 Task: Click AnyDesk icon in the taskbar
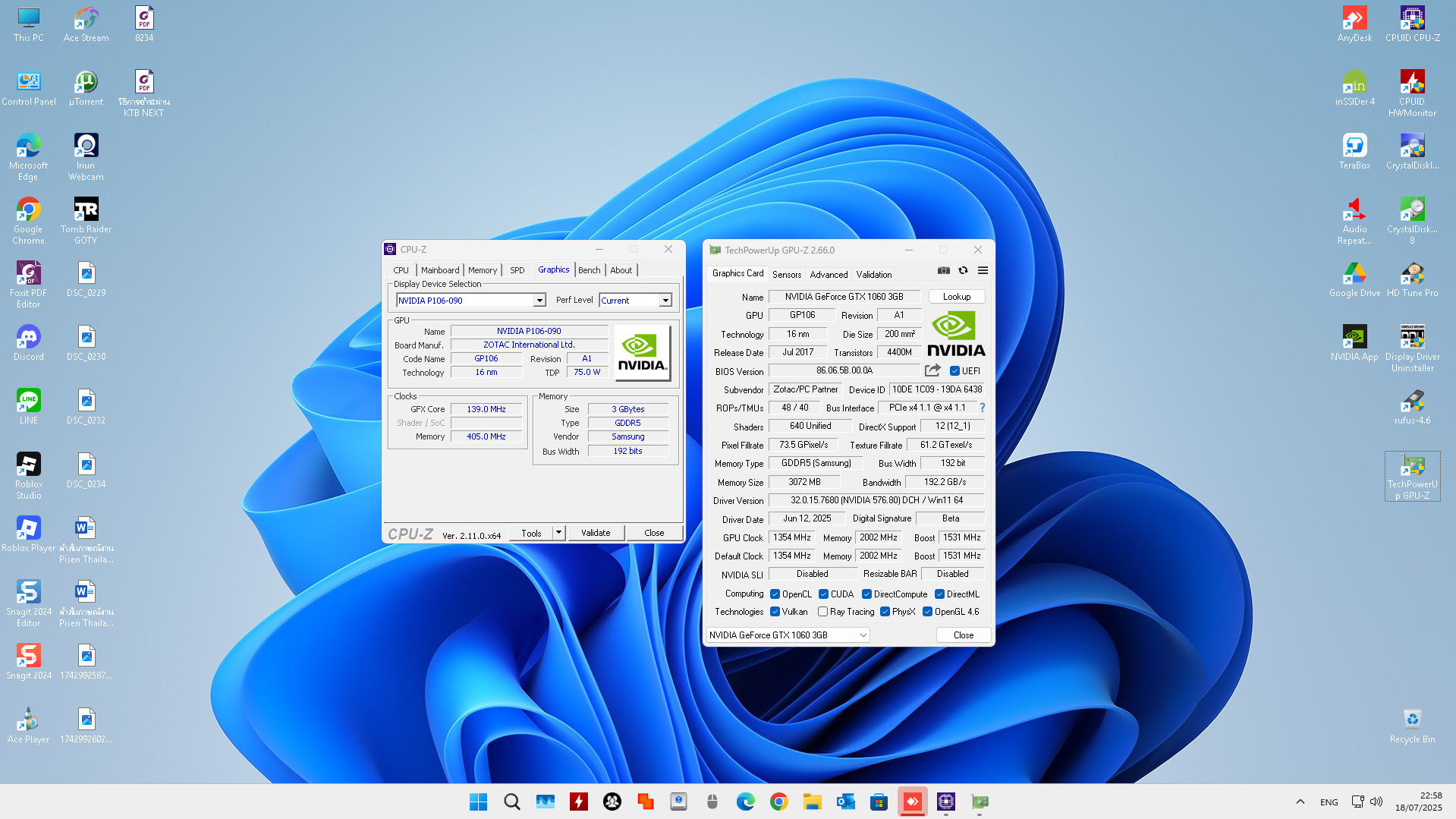point(912,802)
